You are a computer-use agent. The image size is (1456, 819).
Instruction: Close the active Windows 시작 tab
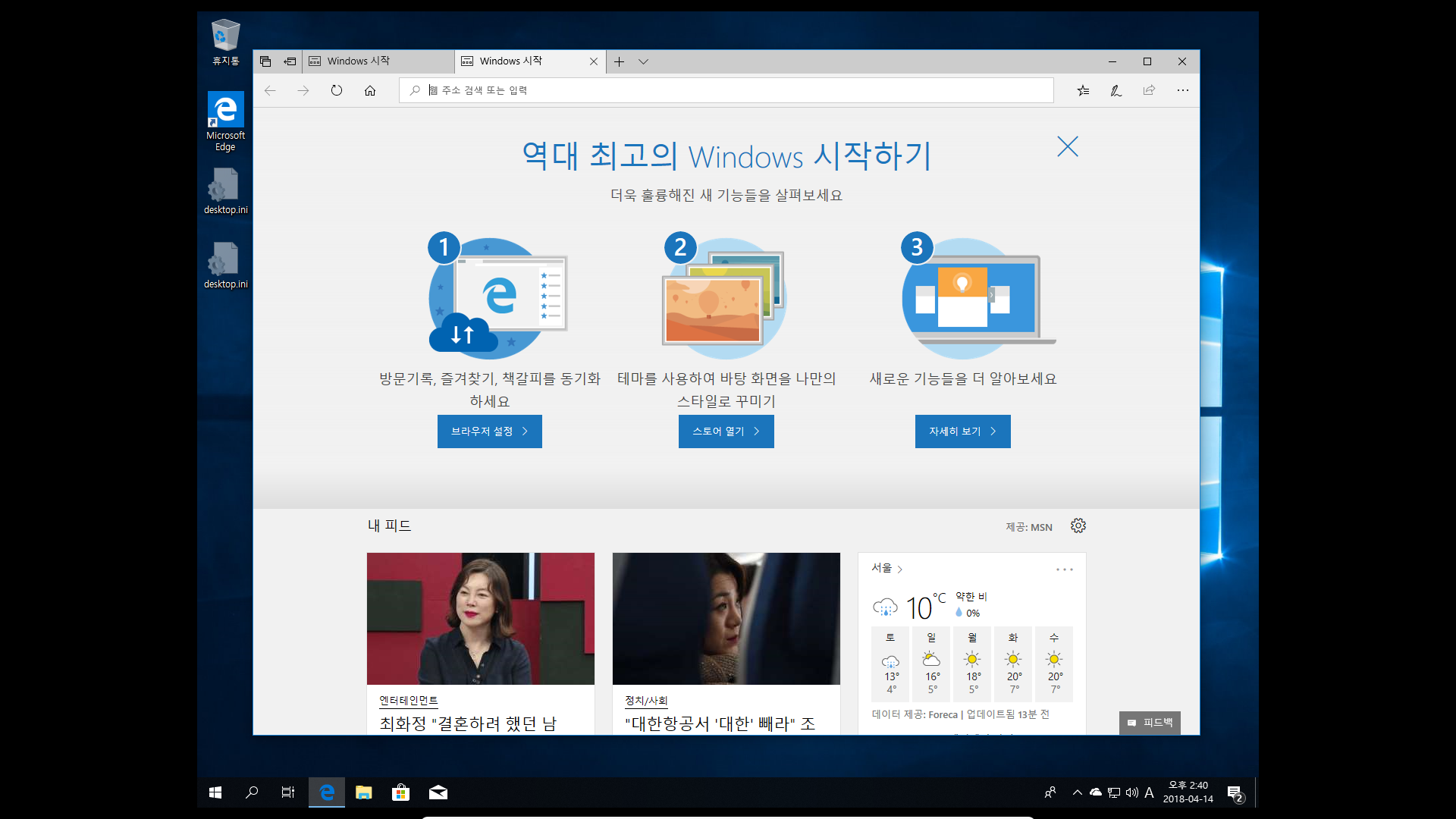(594, 61)
